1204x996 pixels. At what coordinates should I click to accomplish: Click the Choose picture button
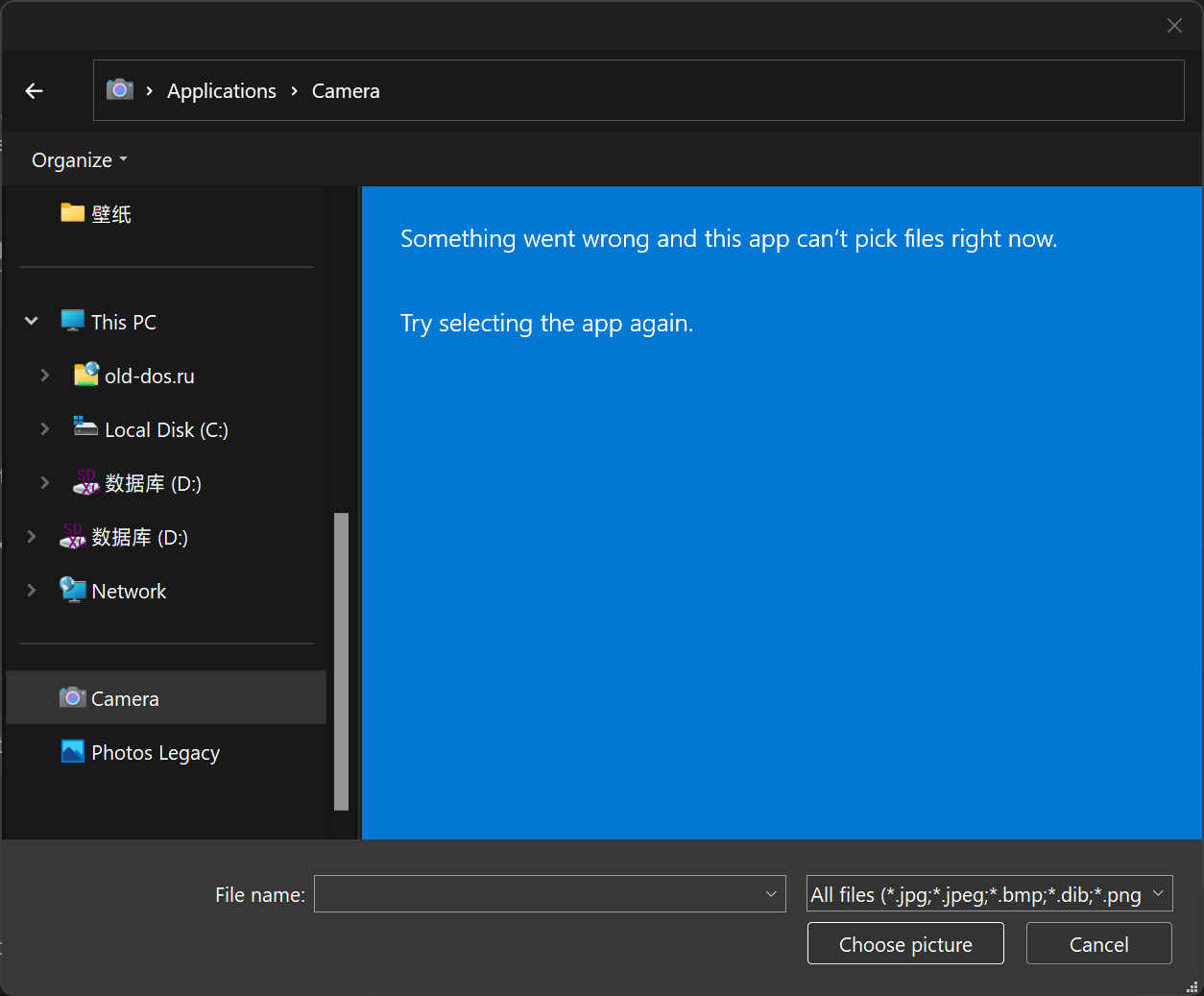(904, 944)
